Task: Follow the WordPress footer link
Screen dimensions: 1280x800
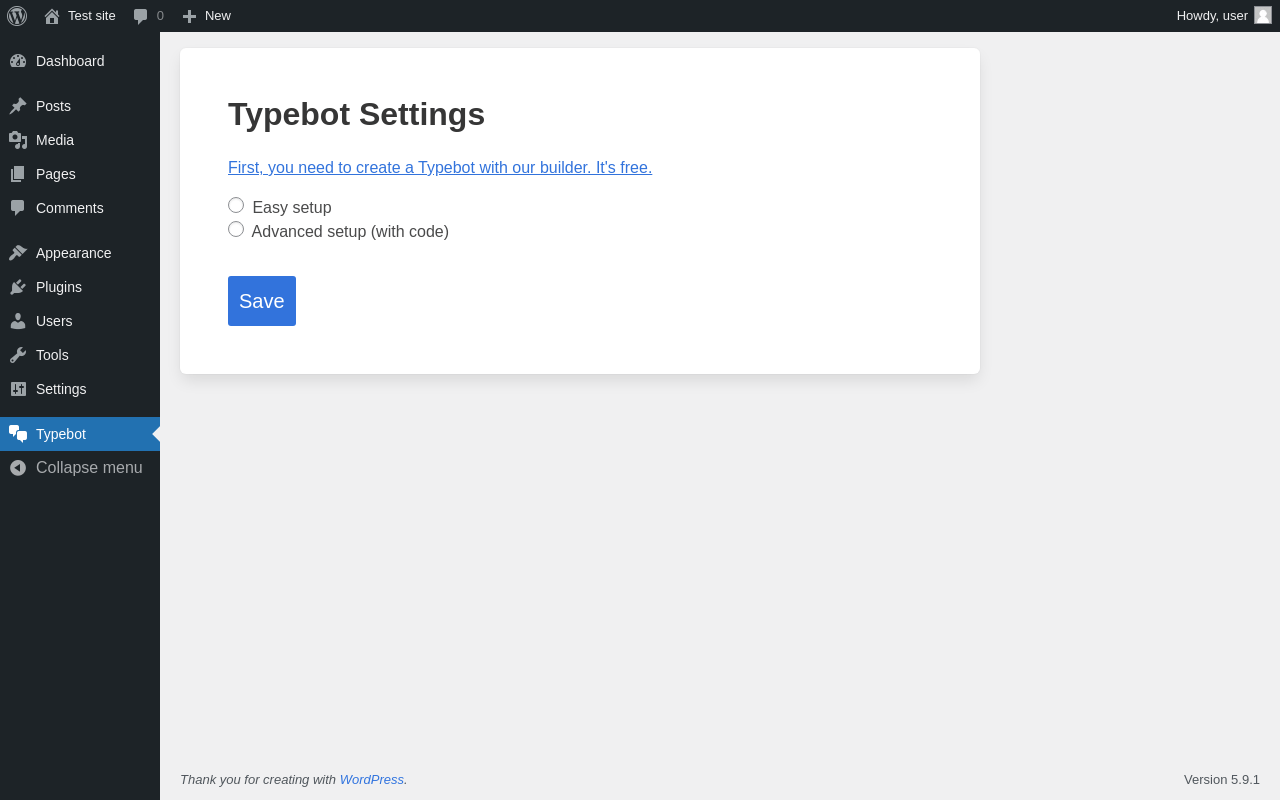Action: tap(372, 779)
